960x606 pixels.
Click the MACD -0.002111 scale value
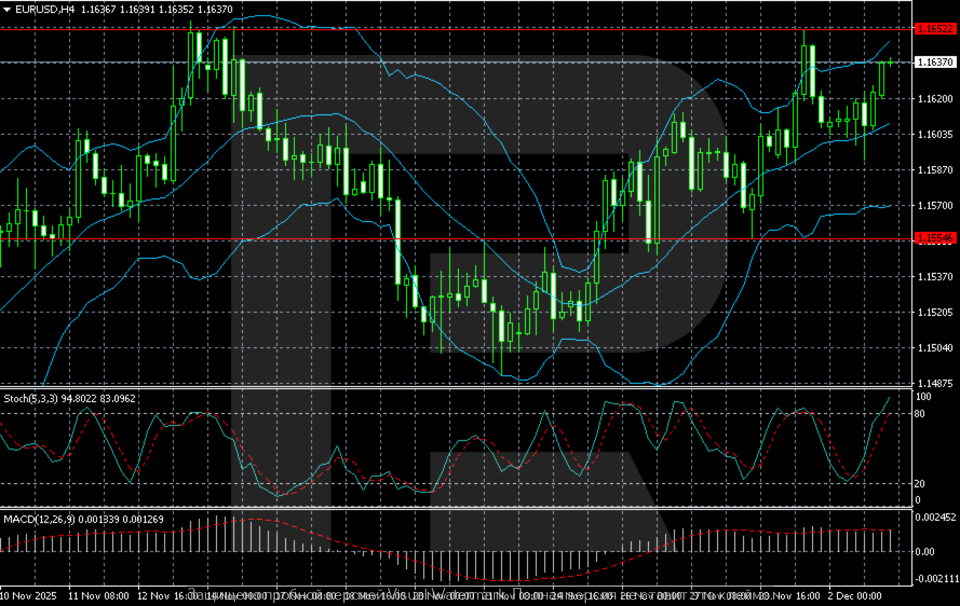937,580
